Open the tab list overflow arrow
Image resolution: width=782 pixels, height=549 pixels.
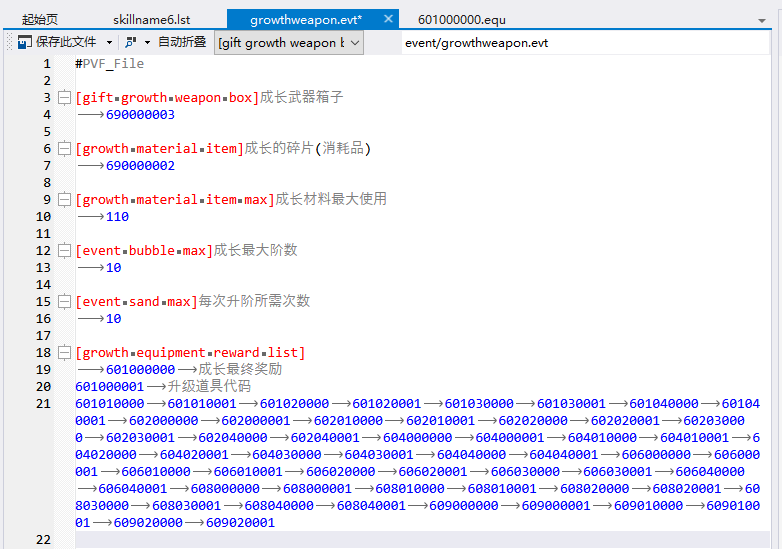[x=762, y=20]
